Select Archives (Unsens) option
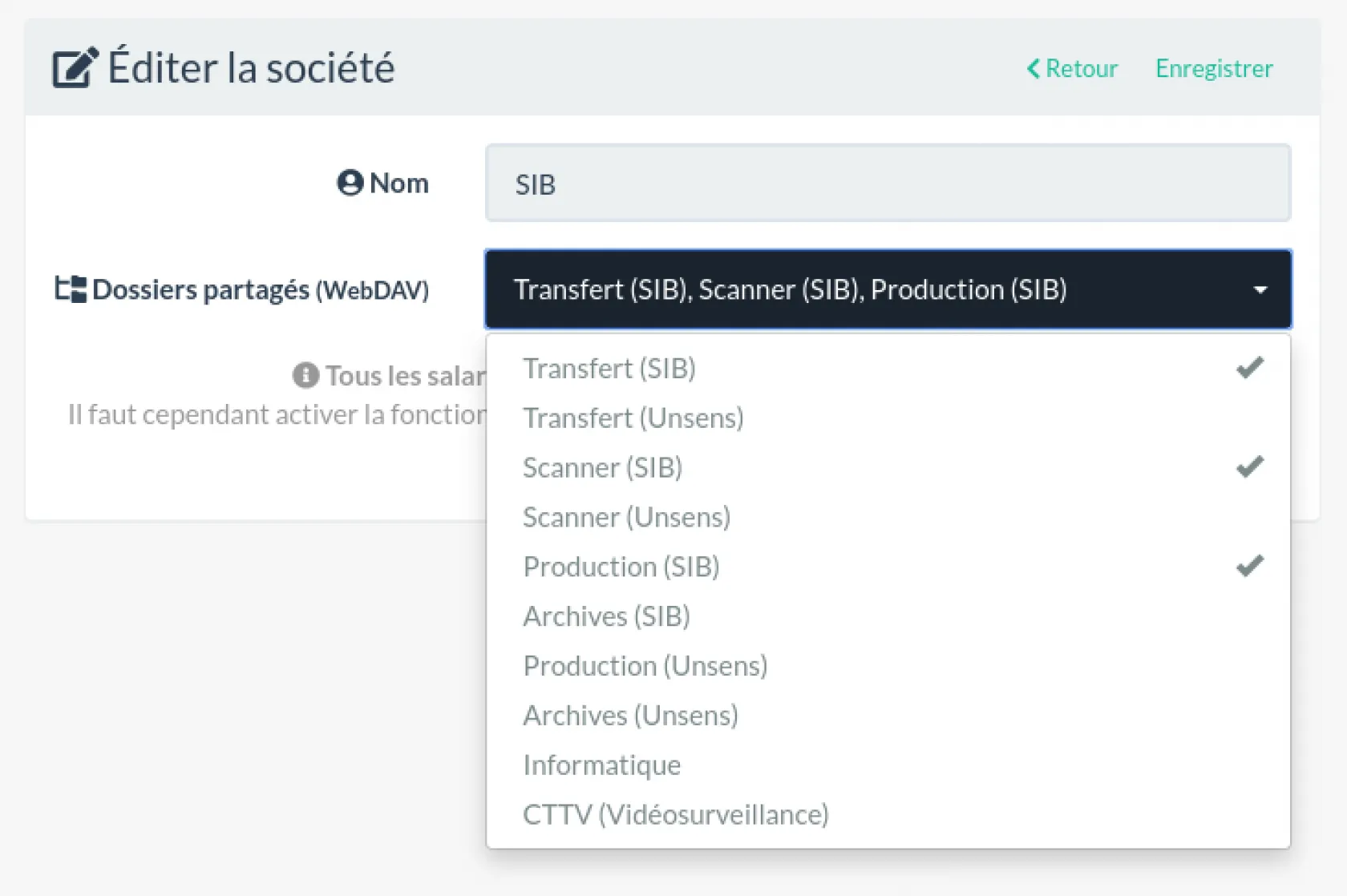 tap(630, 716)
